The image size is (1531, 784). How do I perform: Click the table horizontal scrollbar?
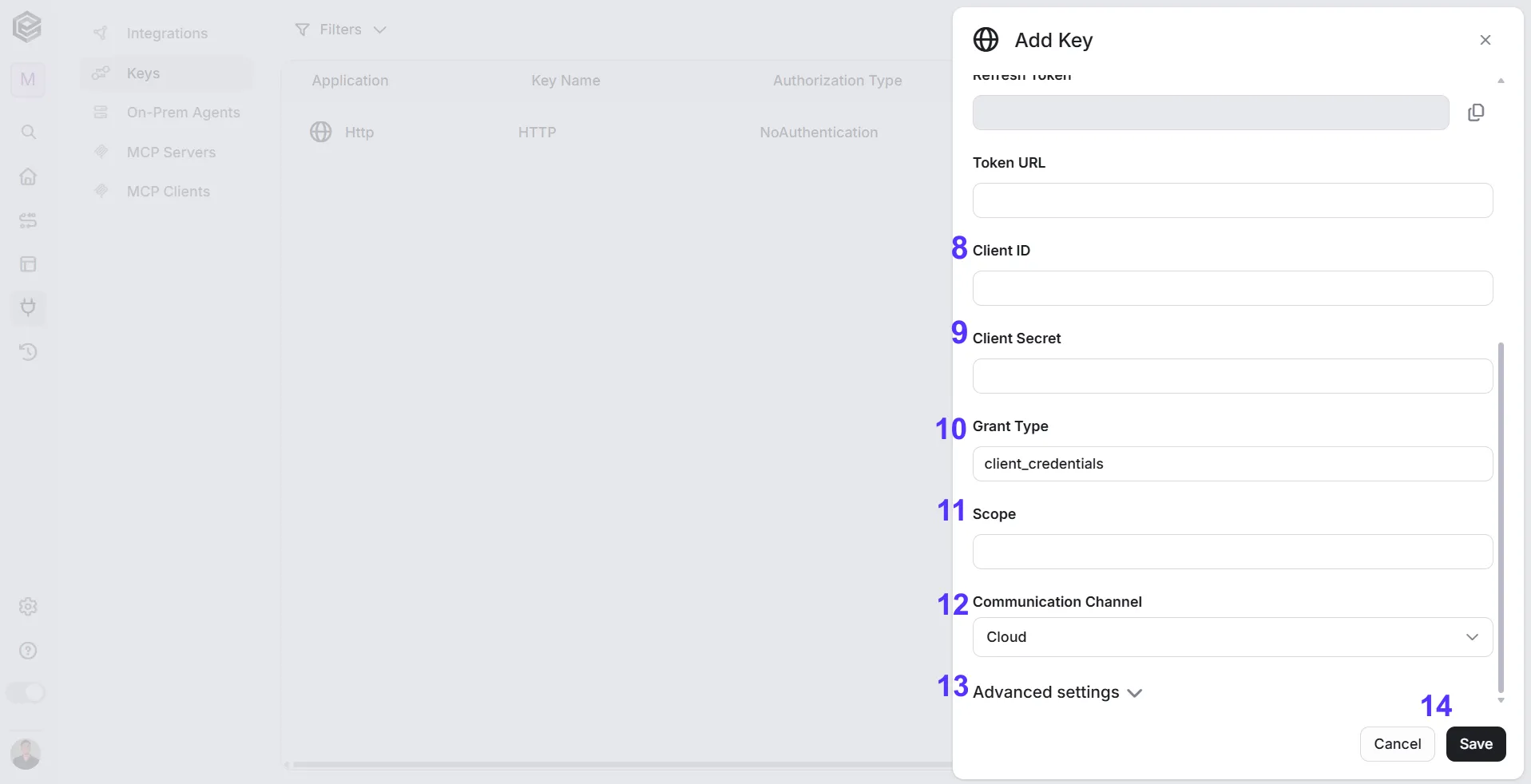[623, 765]
